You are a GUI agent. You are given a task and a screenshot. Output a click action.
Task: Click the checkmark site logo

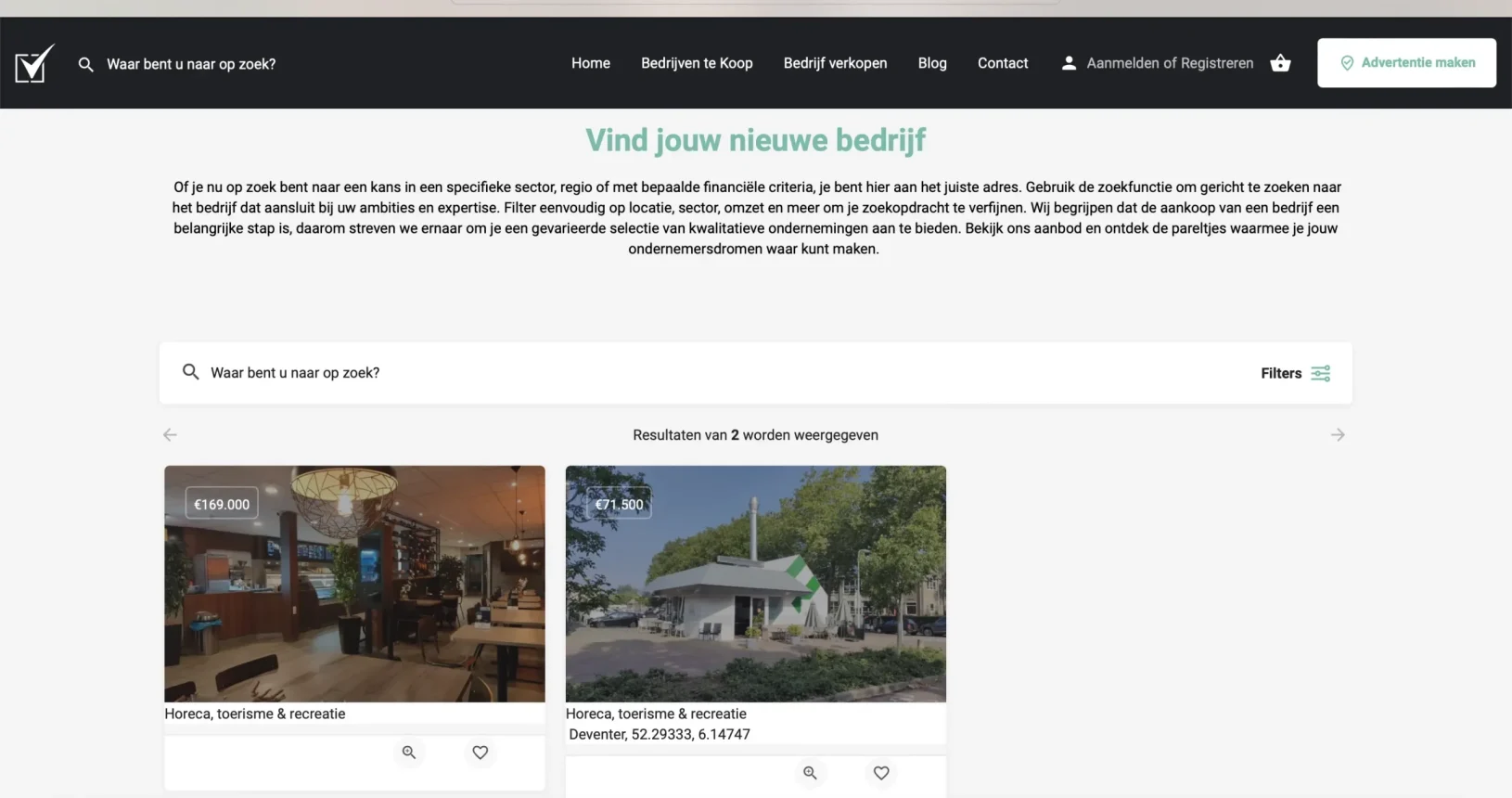(34, 64)
